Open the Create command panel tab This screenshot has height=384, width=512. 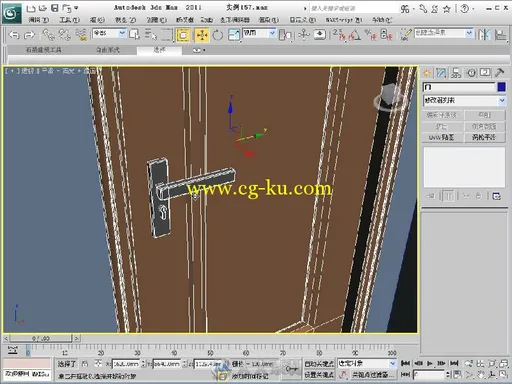[427, 72]
